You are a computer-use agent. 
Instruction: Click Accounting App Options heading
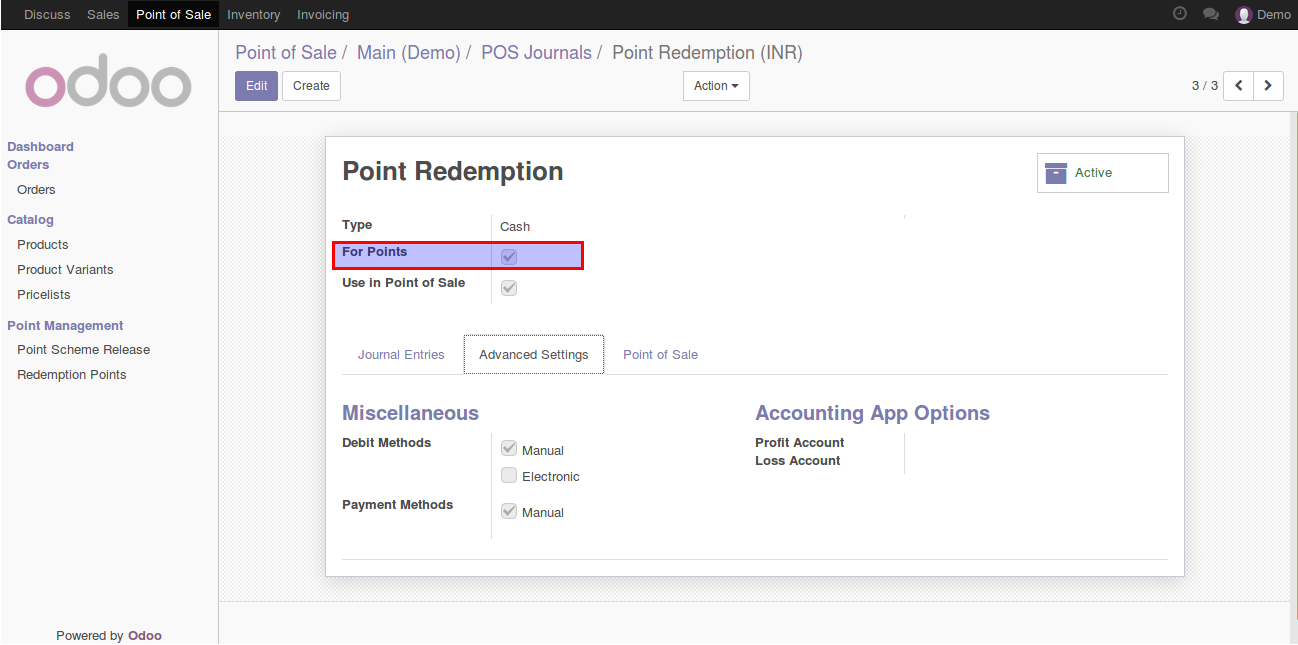[x=872, y=413]
